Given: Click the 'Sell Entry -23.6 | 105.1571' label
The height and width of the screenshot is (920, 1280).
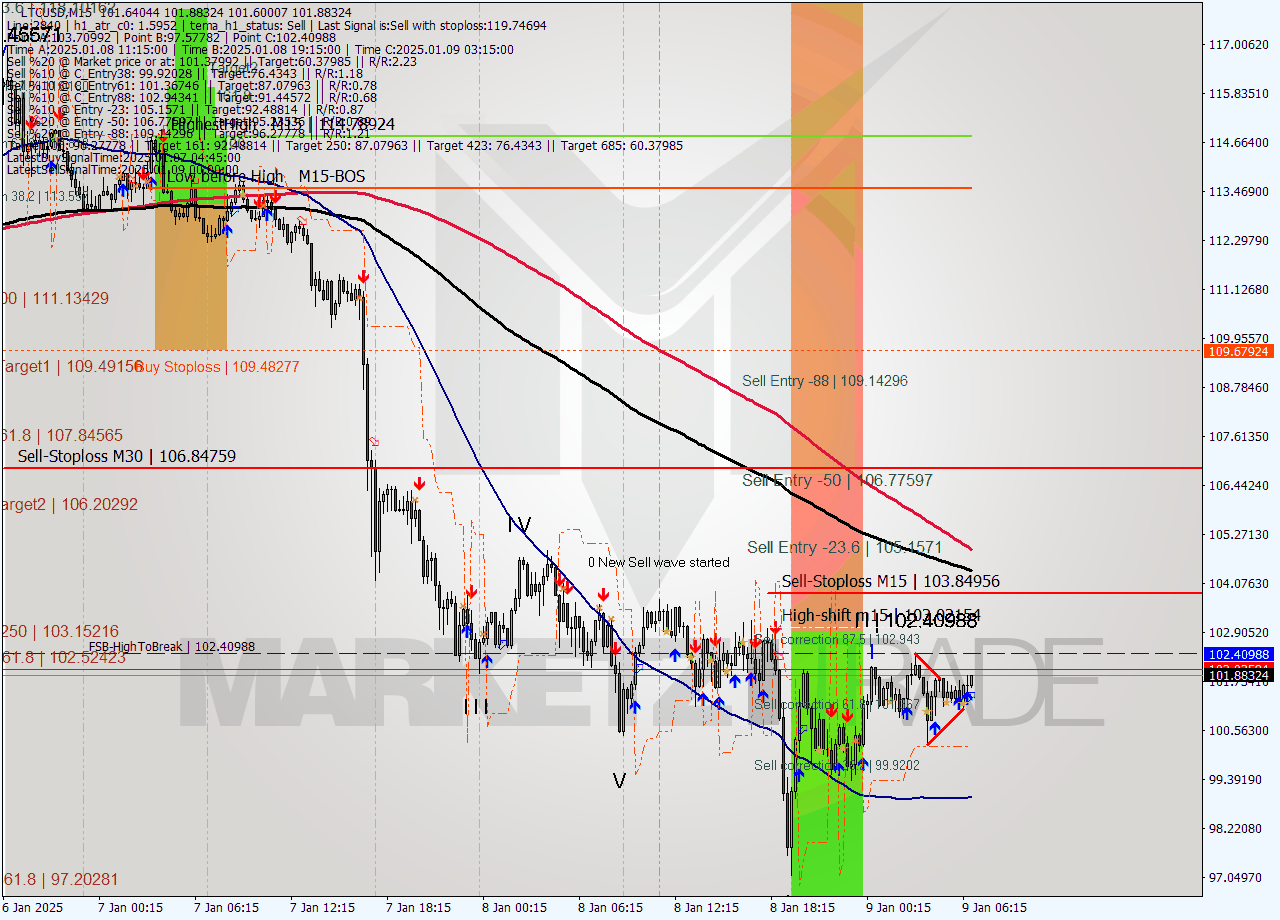Looking at the screenshot, I should pos(845,547).
